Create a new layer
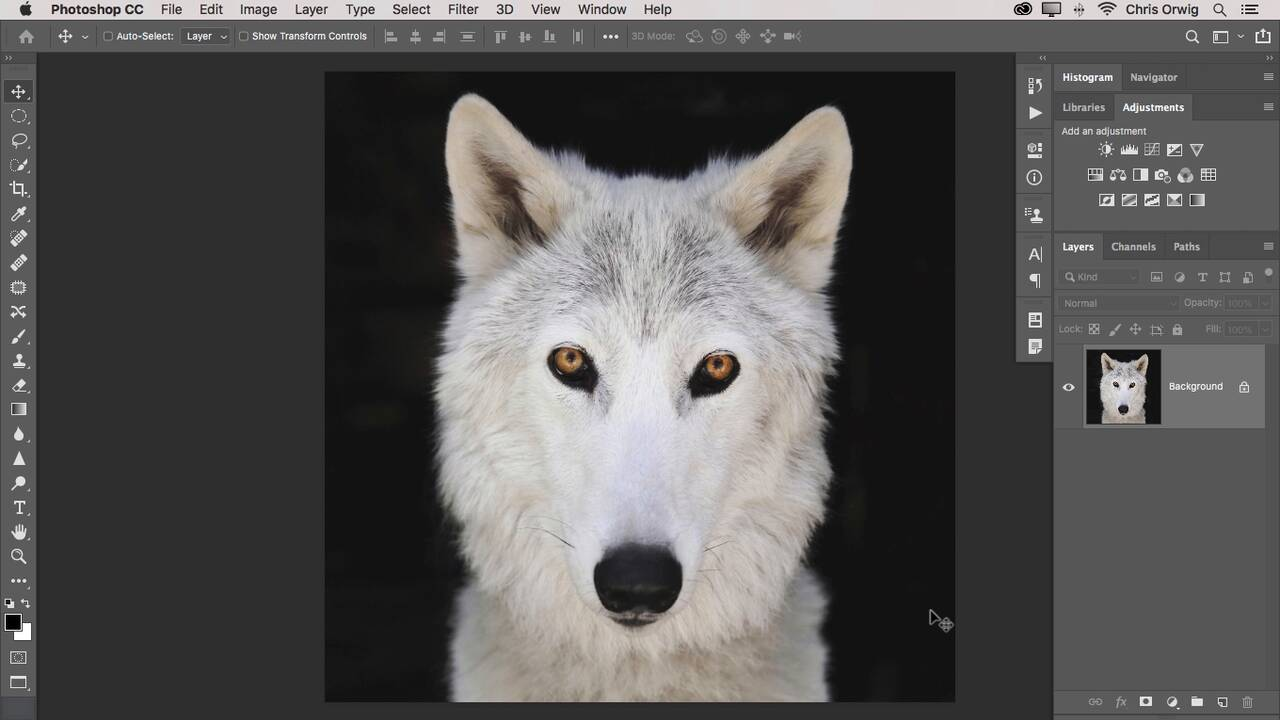Image resolution: width=1280 pixels, height=720 pixels. [x=1222, y=702]
